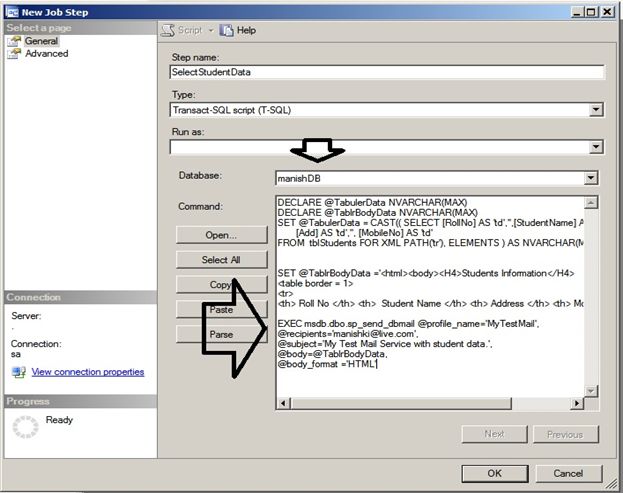Viewport: 623px width, 493px height.
Task: Click the @body_format ='HTML' line
Action: point(327,364)
